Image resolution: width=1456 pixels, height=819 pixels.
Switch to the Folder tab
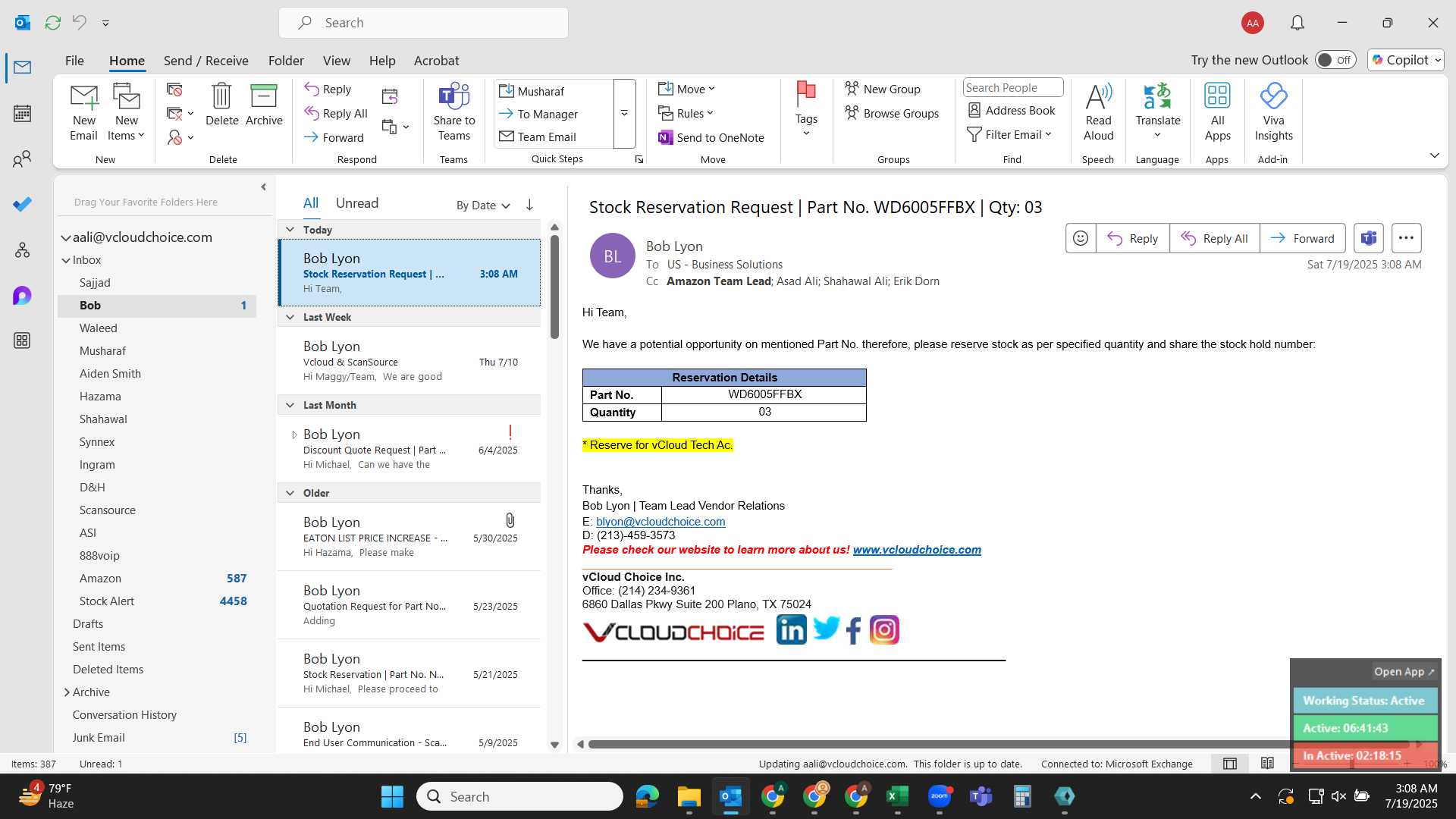[x=286, y=61]
